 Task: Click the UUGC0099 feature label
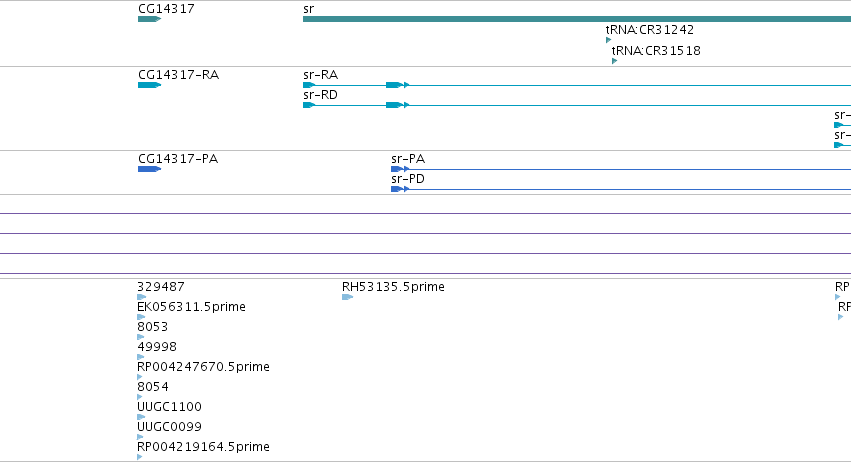(x=169, y=427)
